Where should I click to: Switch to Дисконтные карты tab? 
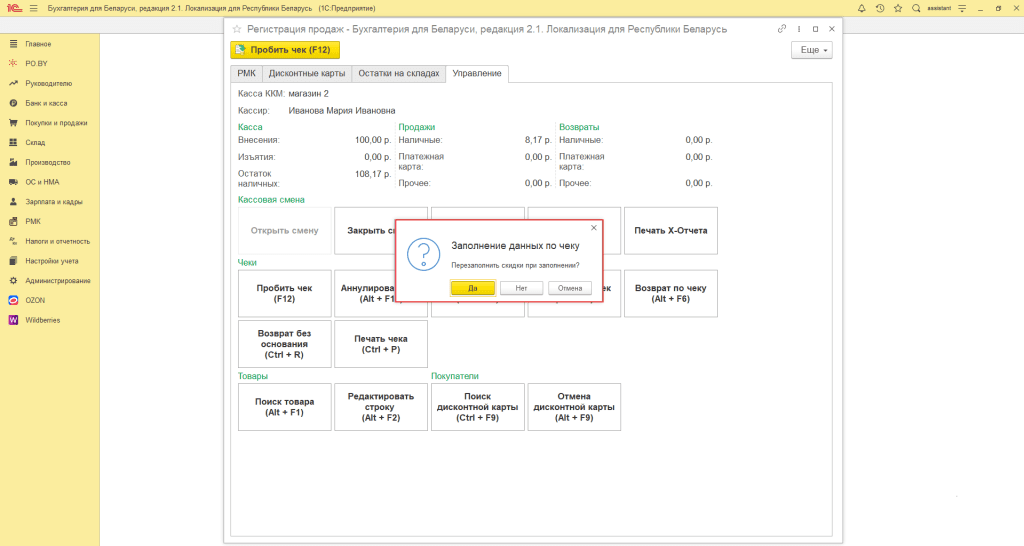[x=307, y=74]
